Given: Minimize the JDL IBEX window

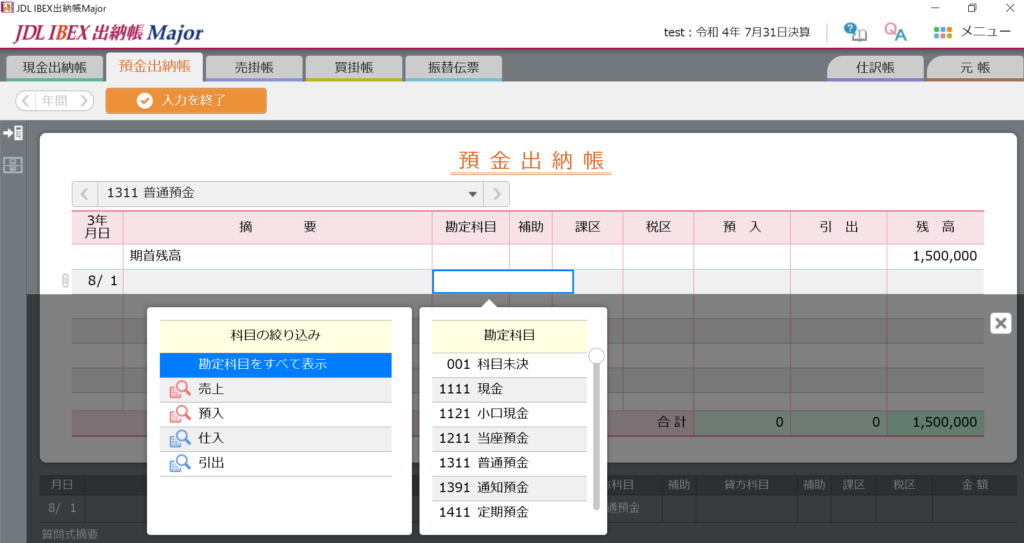Looking at the screenshot, I should [935, 8].
